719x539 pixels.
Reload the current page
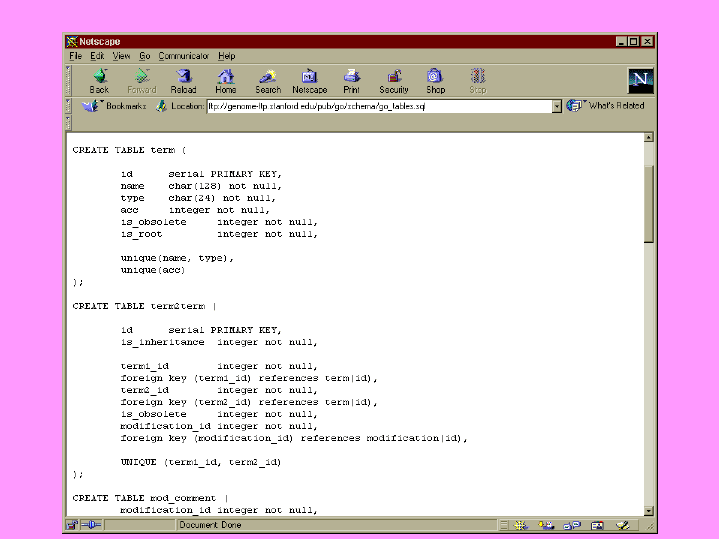tap(183, 80)
